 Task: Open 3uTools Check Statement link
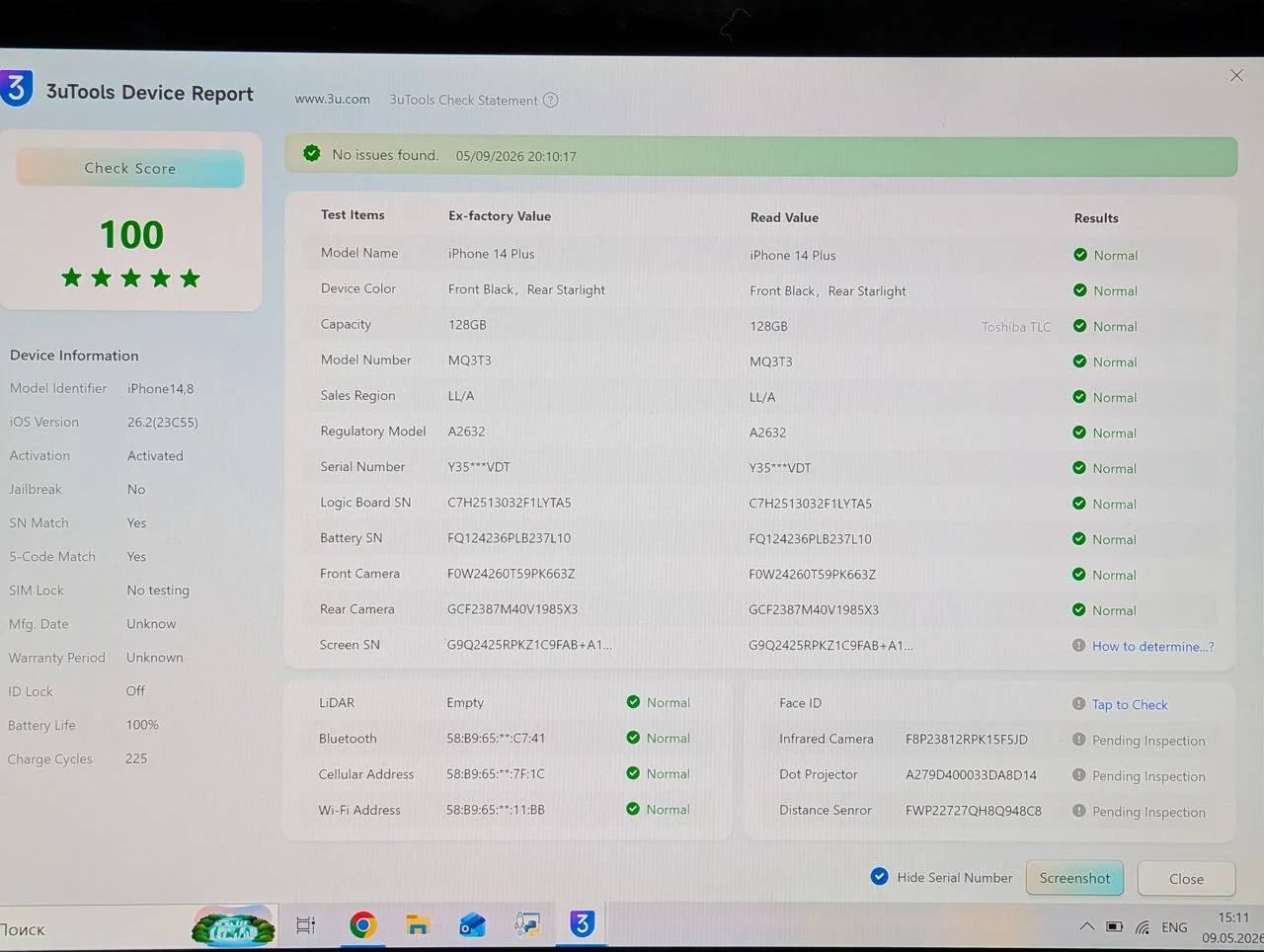click(x=463, y=100)
